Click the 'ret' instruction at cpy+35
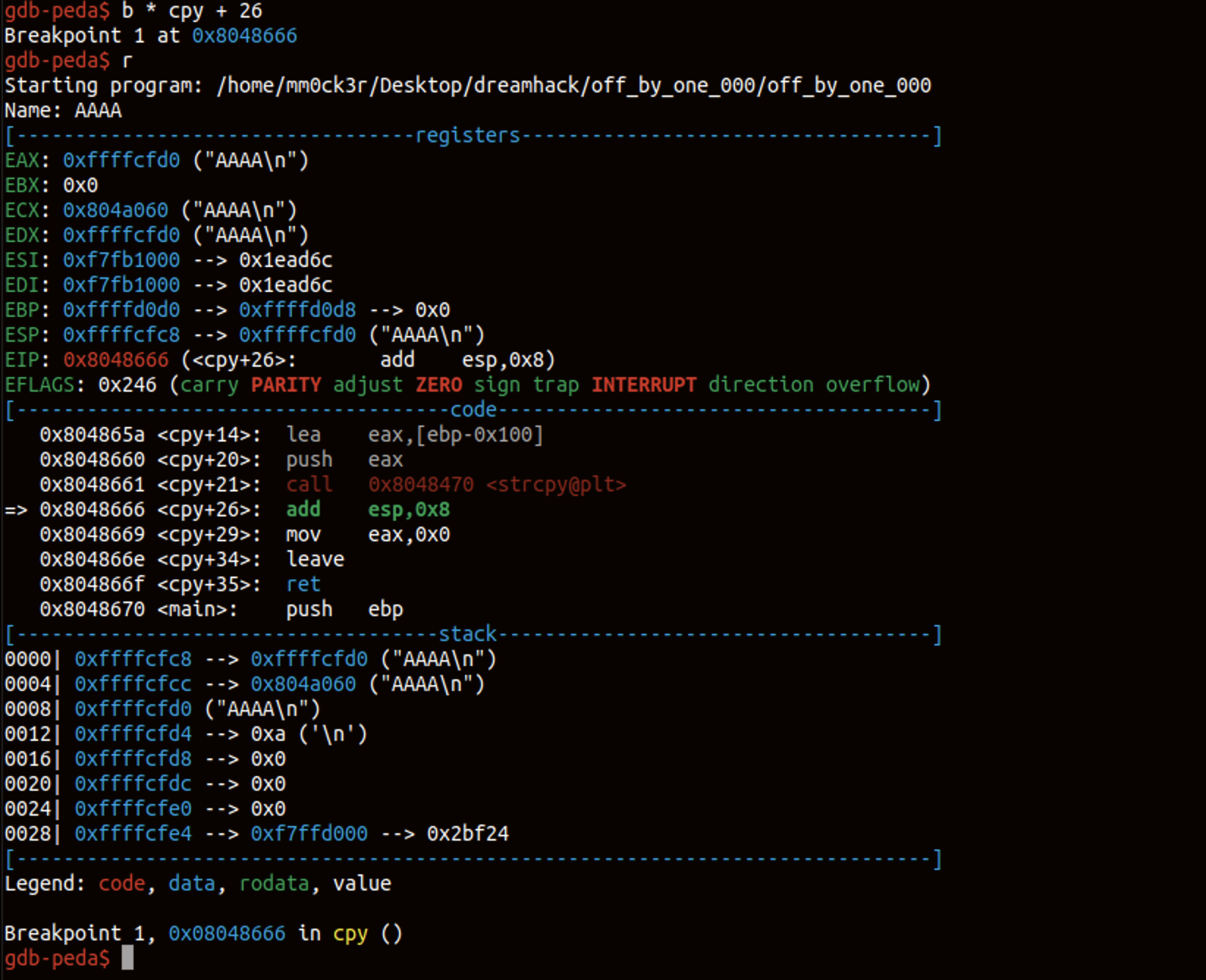The image size is (1206, 980). pos(303,585)
